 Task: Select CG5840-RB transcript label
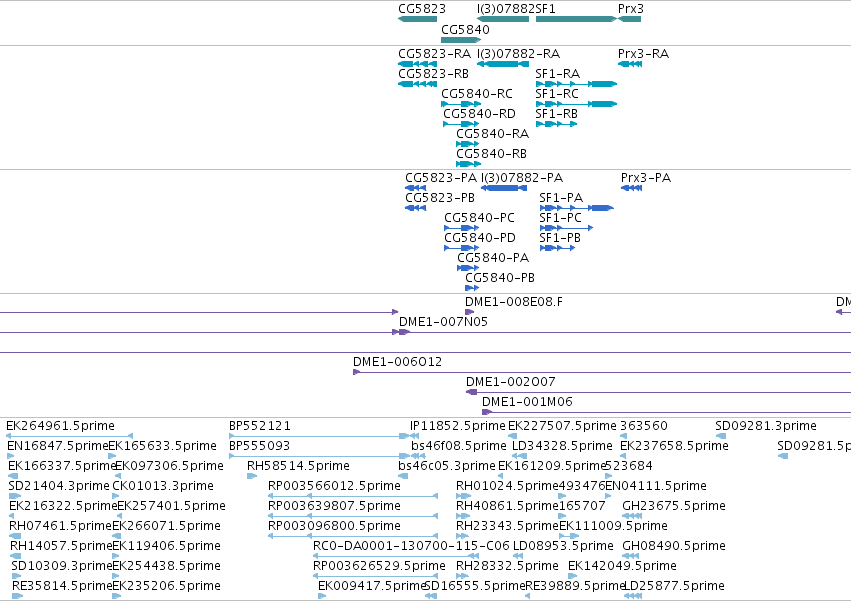click(x=491, y=154)
